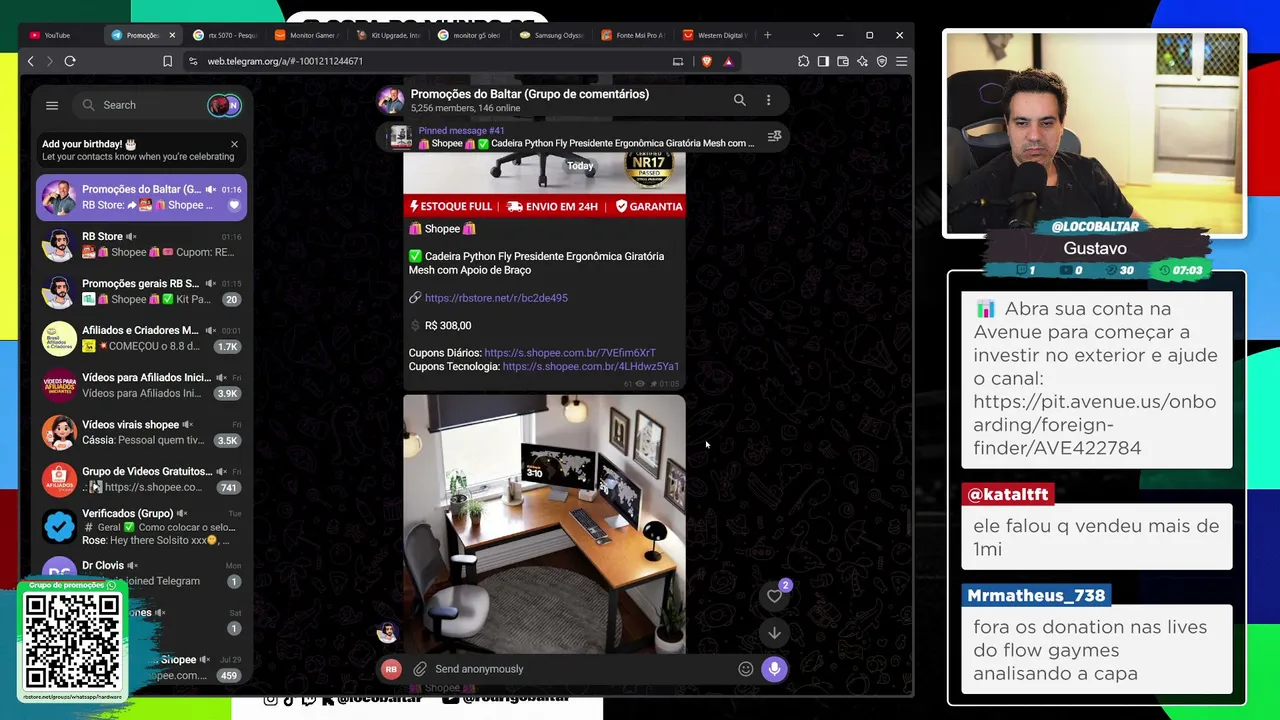The height and width of the screenshot is (720, 1280).
Task: Open the browser main menu
Action: tap(901, 61)
